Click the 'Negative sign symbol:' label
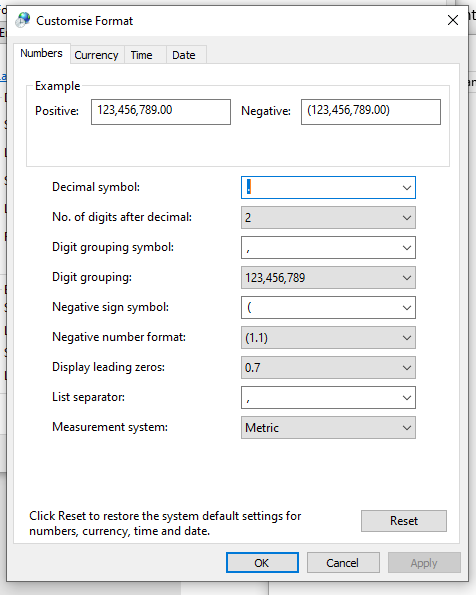 coord(110,307)
